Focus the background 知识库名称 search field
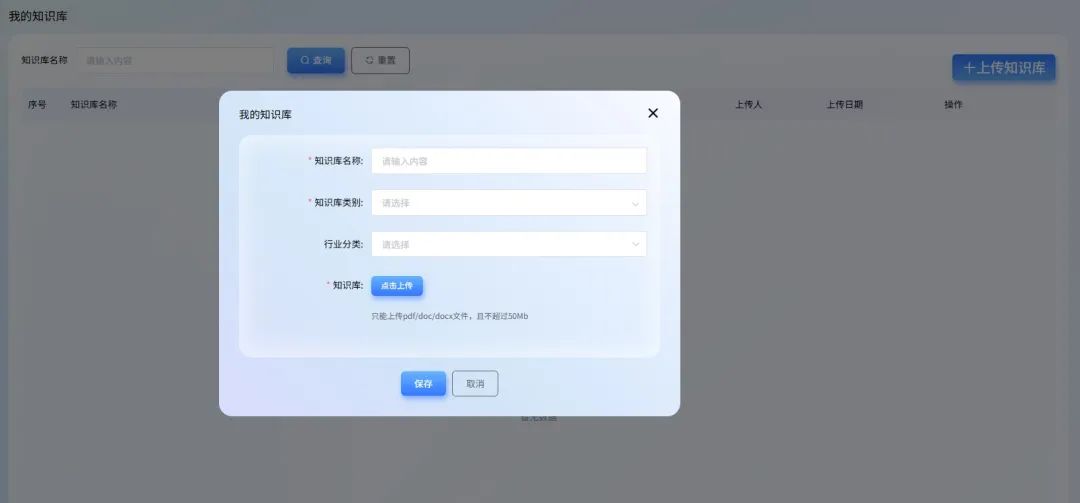Viewport: 1080px width, 503px height. pyautogui.click(x=176, y=61)
